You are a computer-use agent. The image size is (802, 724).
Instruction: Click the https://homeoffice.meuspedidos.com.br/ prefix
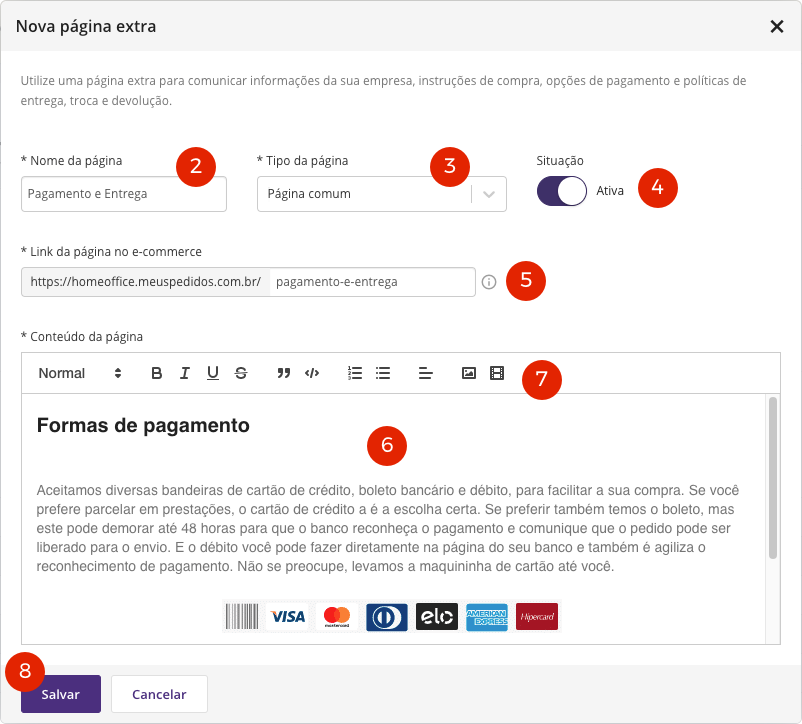point(146,282)
